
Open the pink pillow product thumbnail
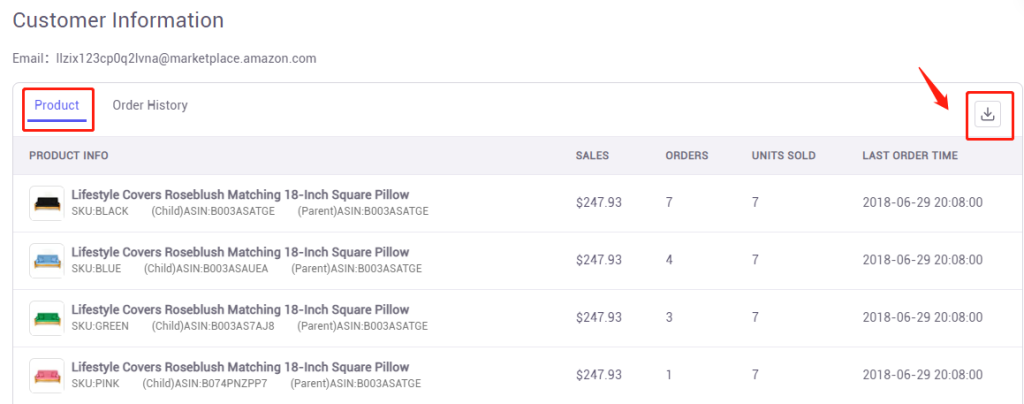pyautogui.click(x=47, y=375)
